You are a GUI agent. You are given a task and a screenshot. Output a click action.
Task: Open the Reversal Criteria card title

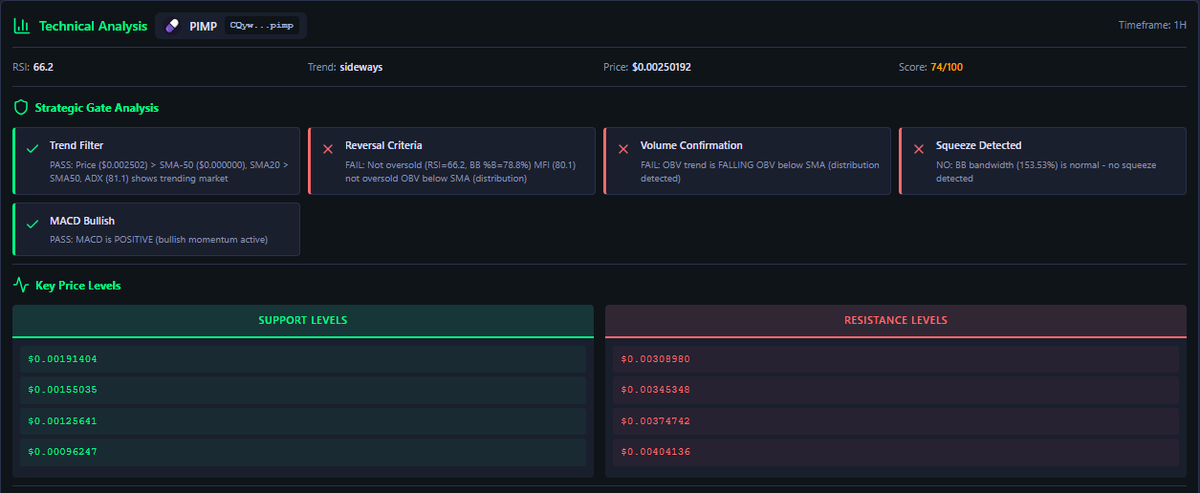coord(383,145)
